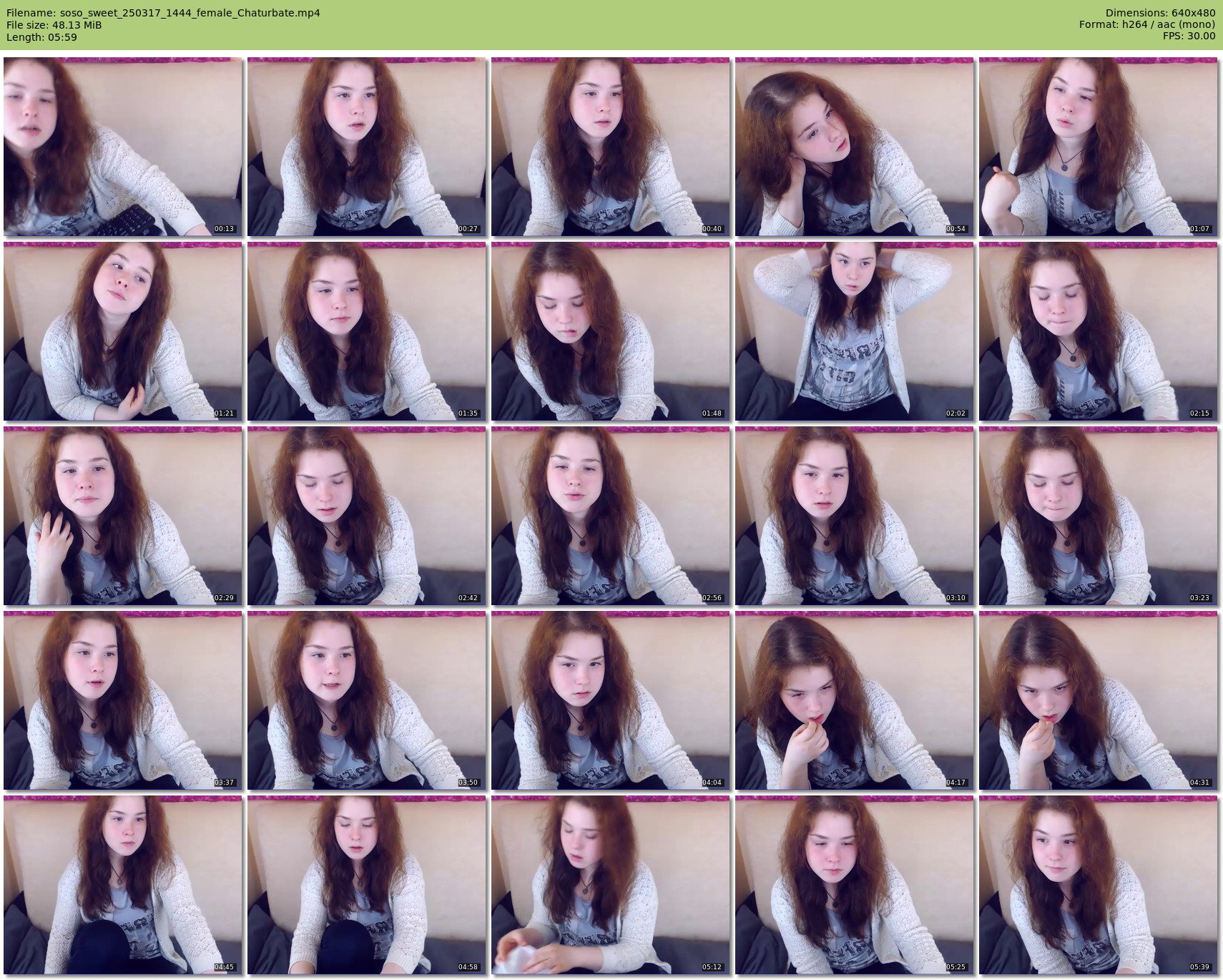Viewport: 1223px width, 980px height.
Task: Select the 03:50 video frame
Action: 367,700
